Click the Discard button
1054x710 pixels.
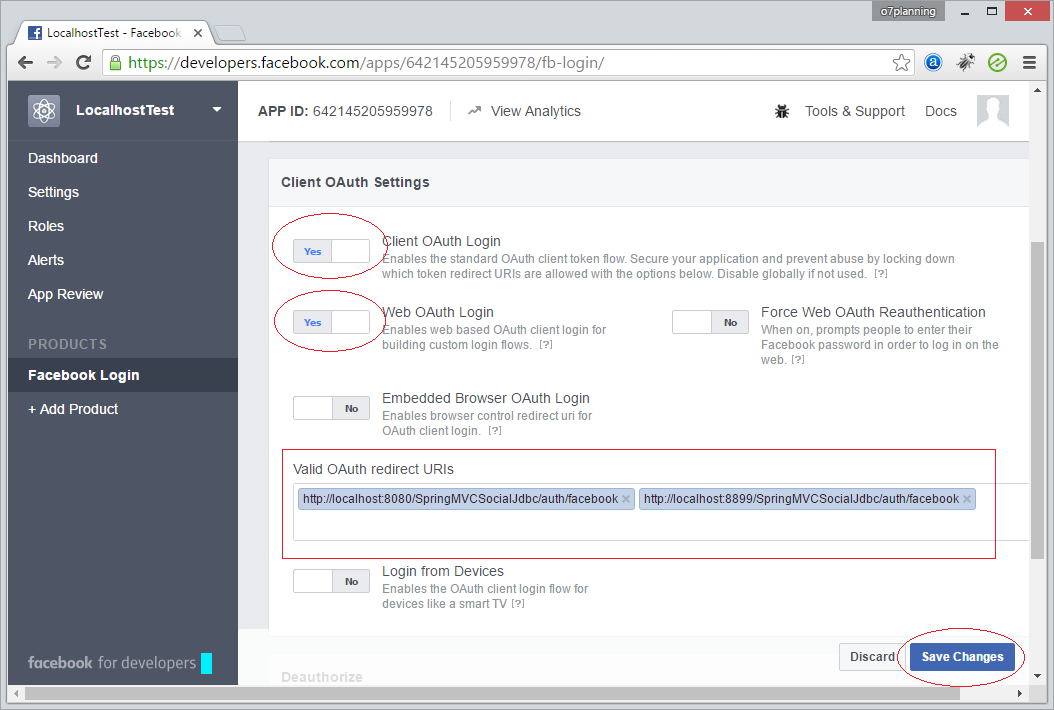tap(872, 657)
